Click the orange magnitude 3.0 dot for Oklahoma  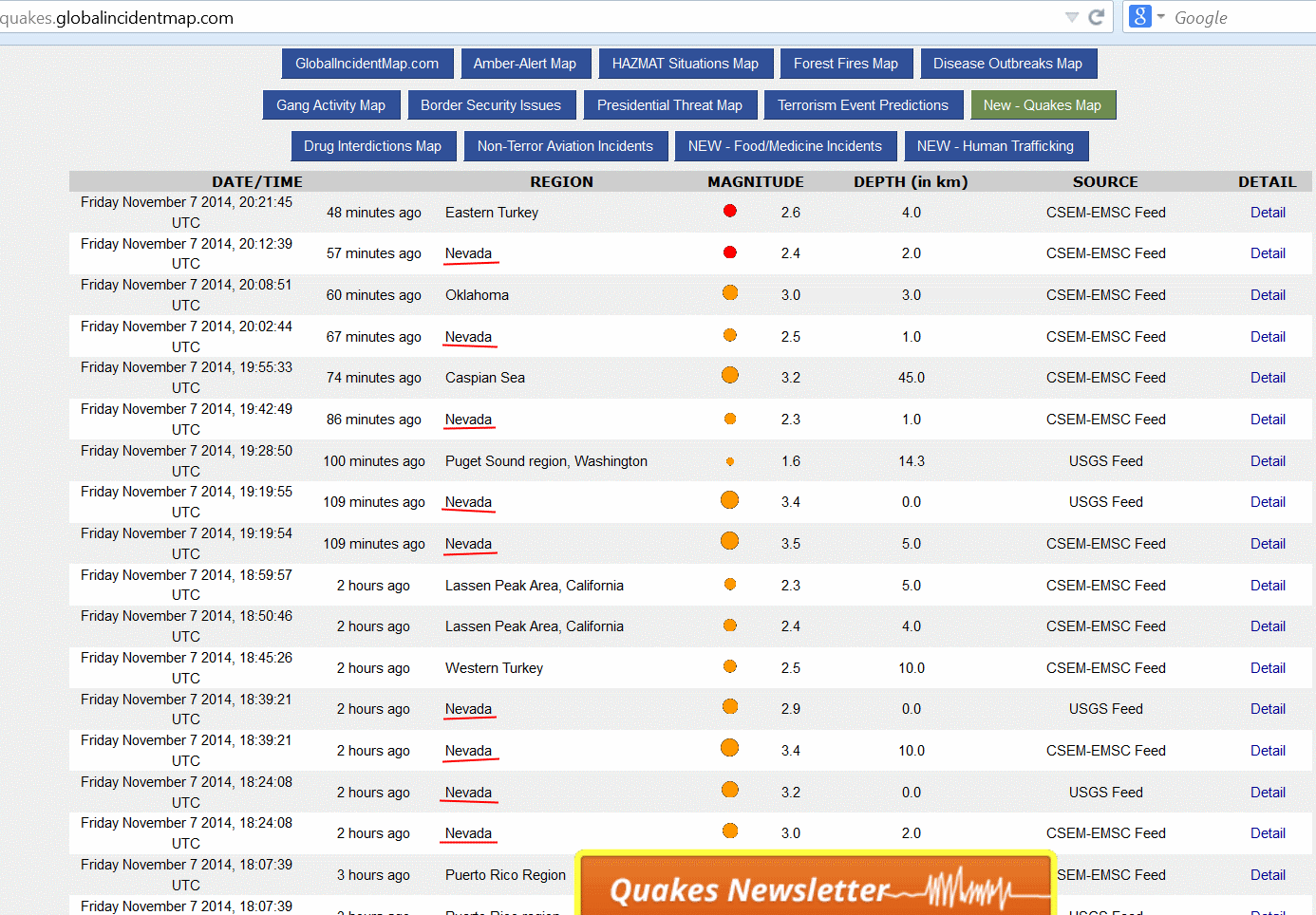point(730,292)
